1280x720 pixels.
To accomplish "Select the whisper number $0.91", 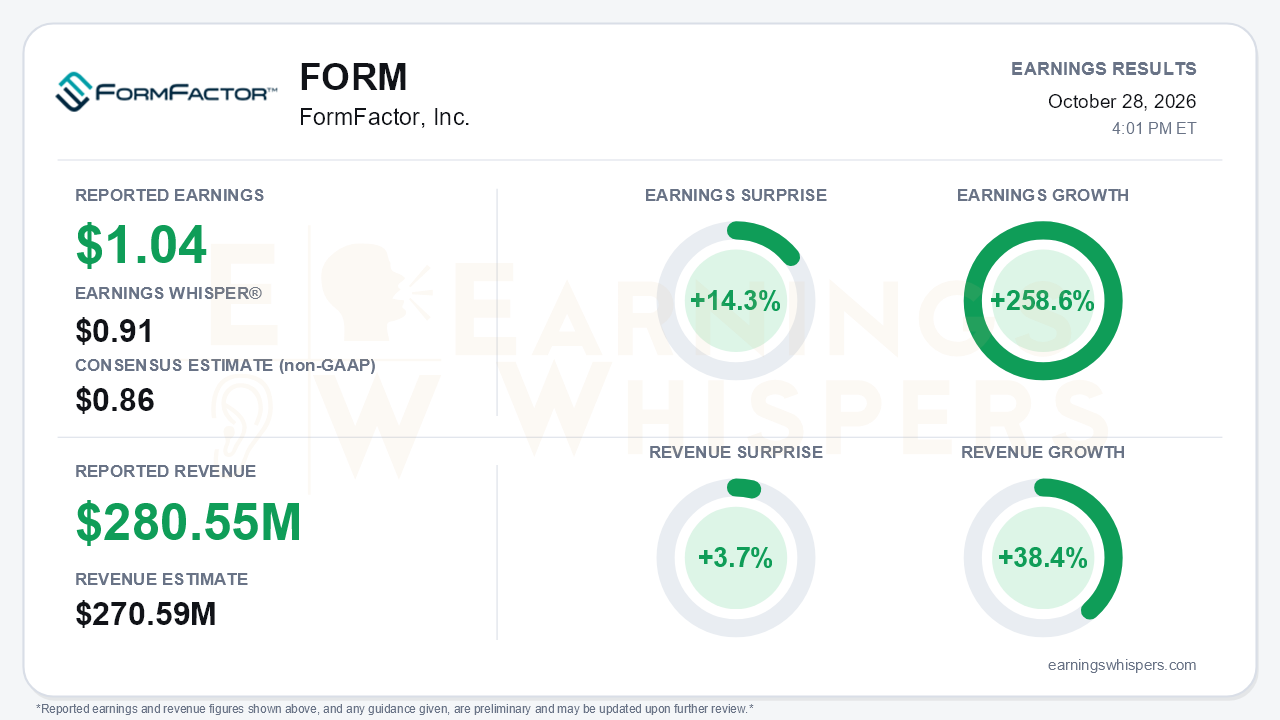I will click(x=115, y=331).
